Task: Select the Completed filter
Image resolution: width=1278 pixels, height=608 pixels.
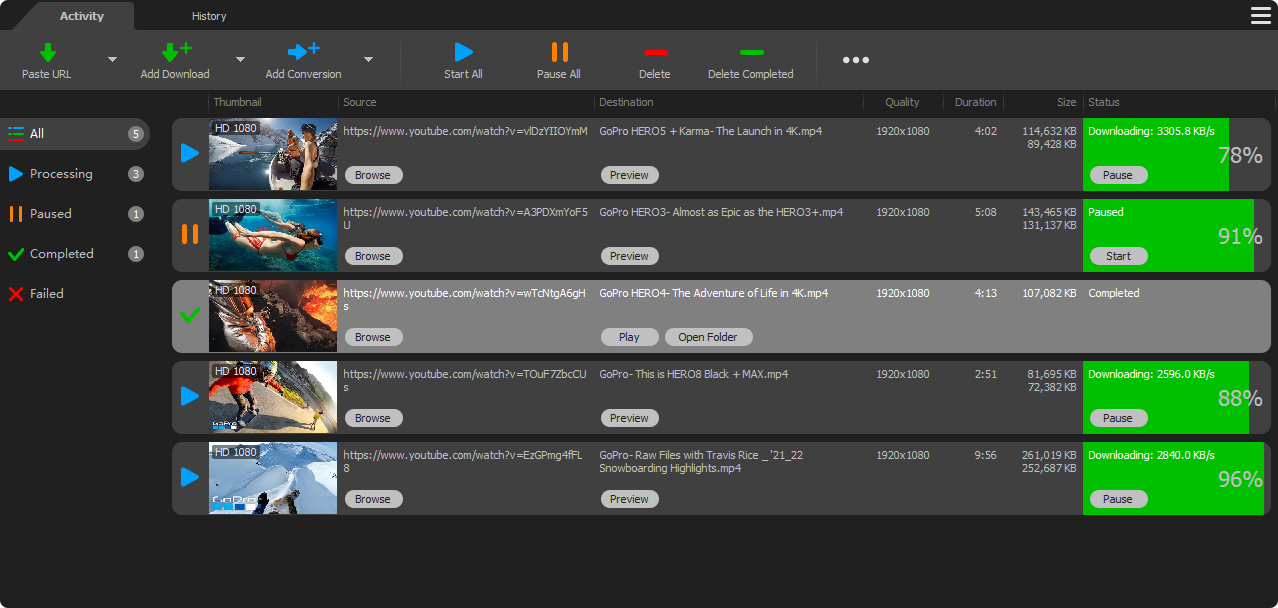Action: coord(75,254)
